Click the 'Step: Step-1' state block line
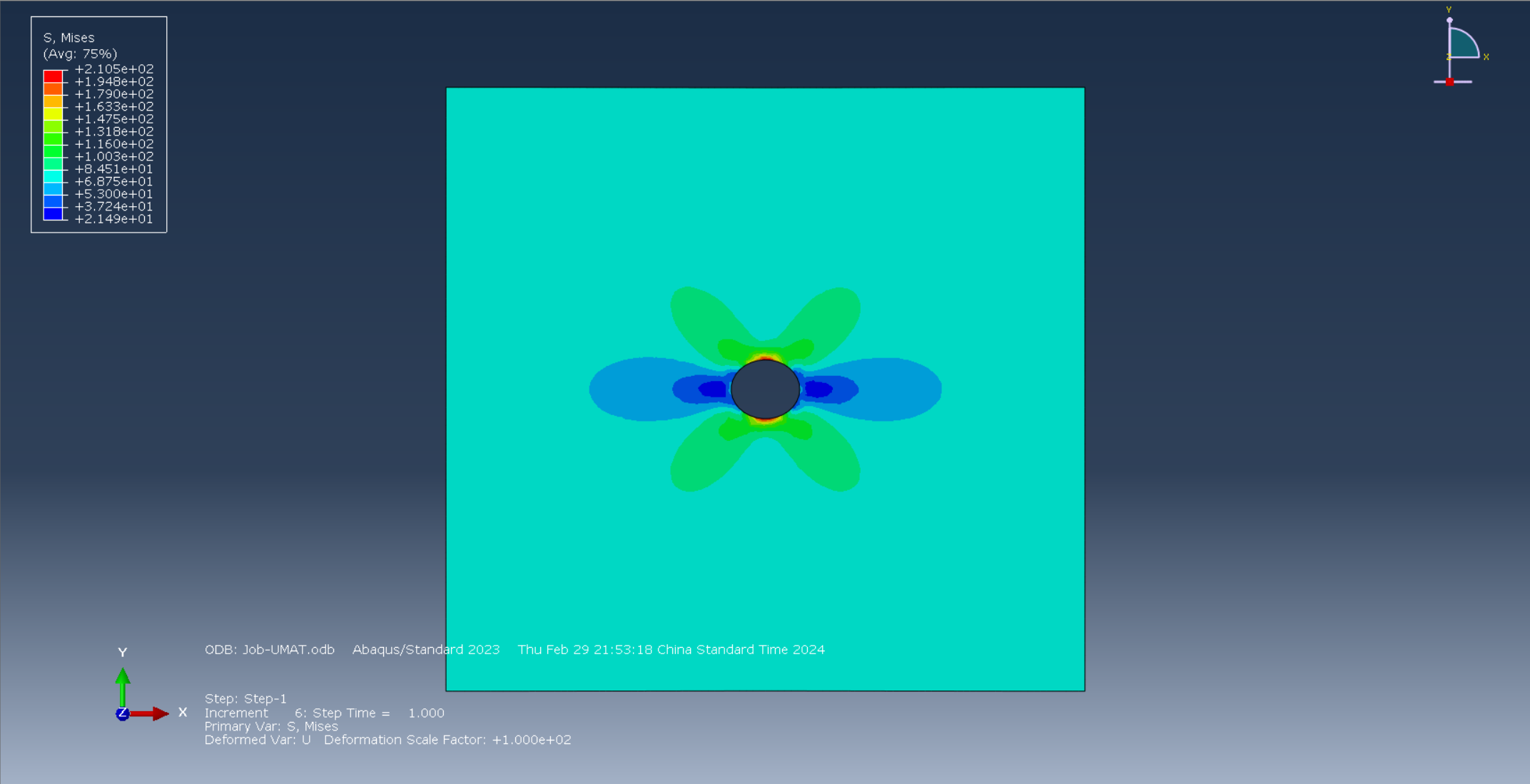 (x=245, y=698)
